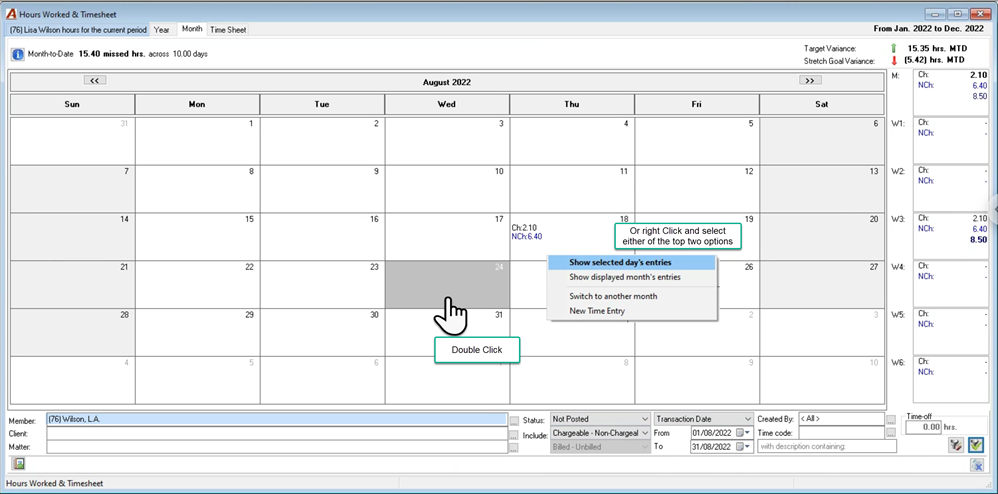Click the bottom-right clear icon with X
The height and width of the screenshot is (494, 998).
click(976, 466)
